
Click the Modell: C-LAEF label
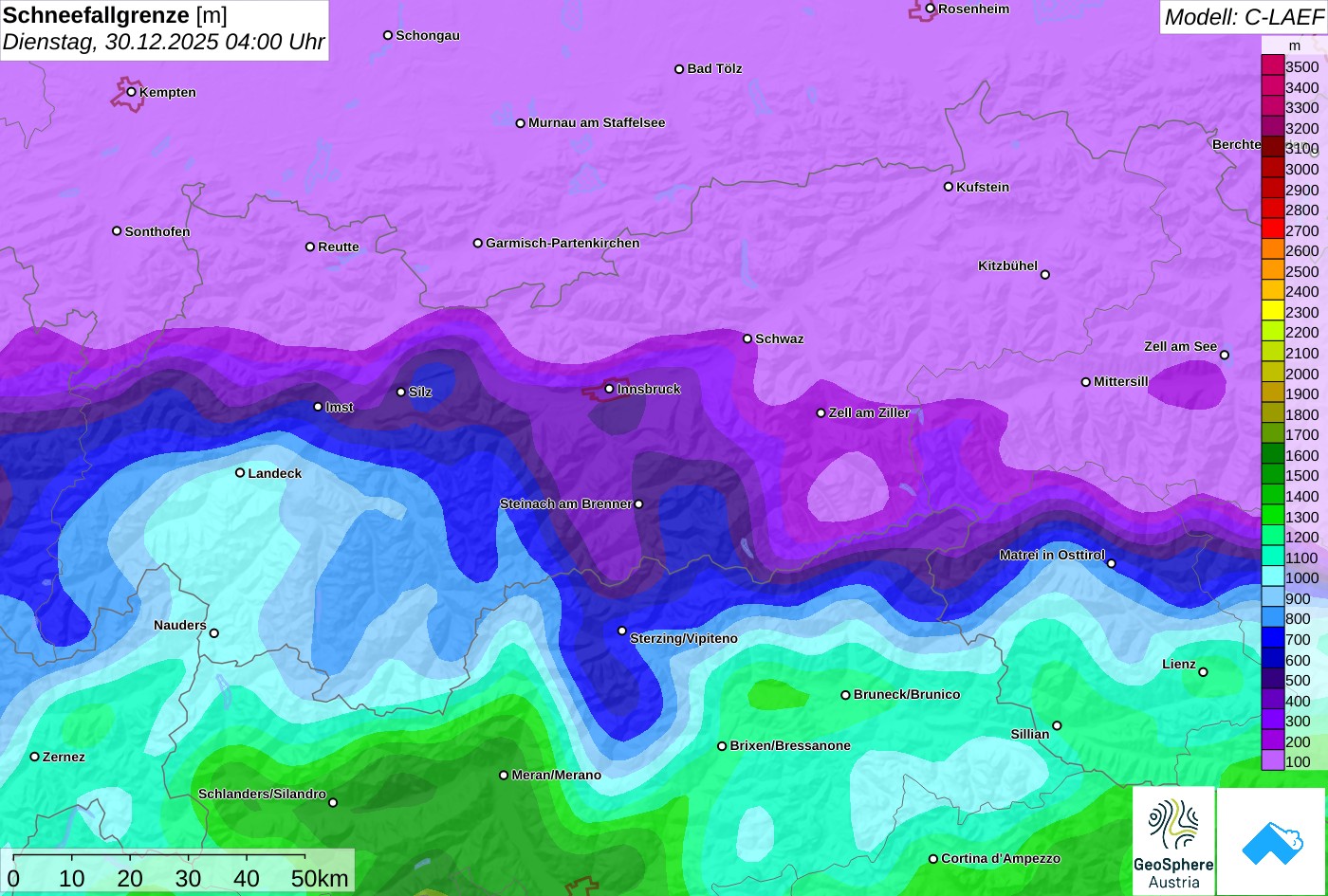click(x=1243, y=16)
